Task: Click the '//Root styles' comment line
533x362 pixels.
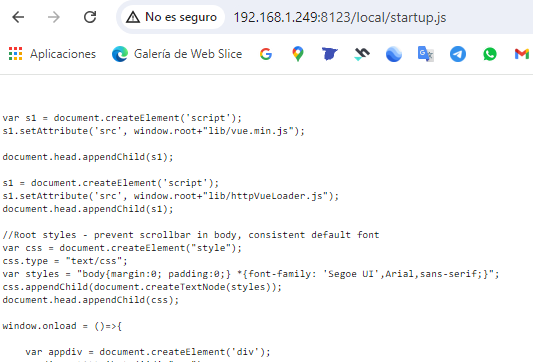Action: coord(191,235)
